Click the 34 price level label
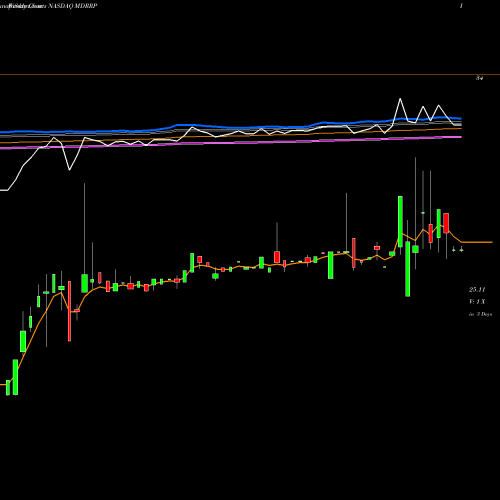This screenshot has height=500, width=500. pyautogui.click(x=479, y=78)
